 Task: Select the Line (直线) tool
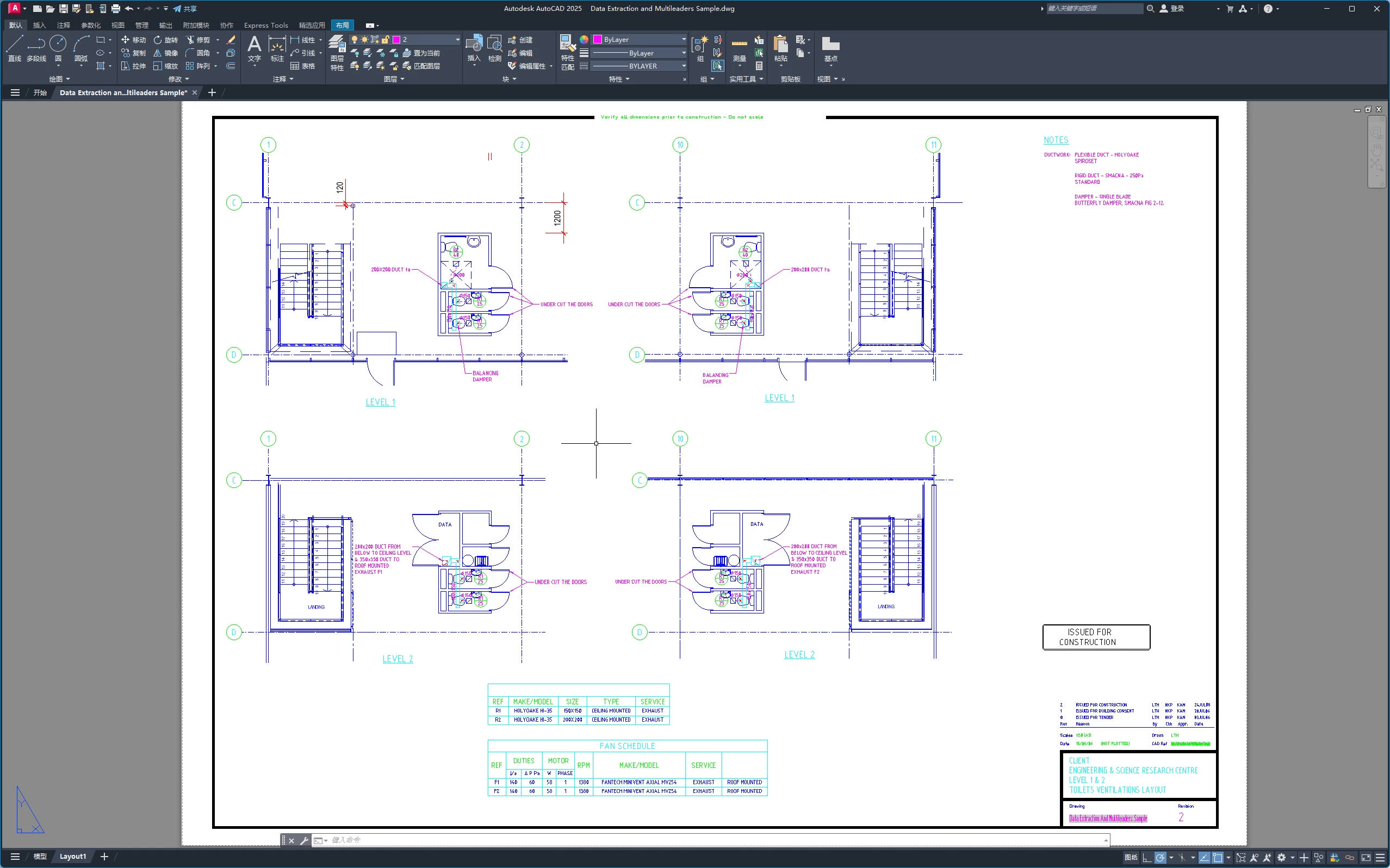tap(14, 48)
